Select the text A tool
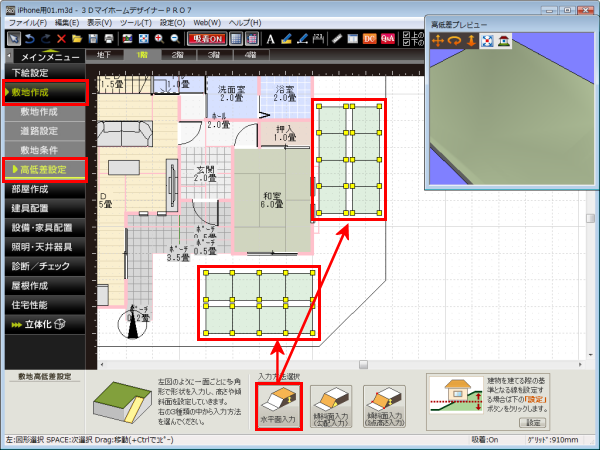The image size is (600, 450). tap(270, 38)
